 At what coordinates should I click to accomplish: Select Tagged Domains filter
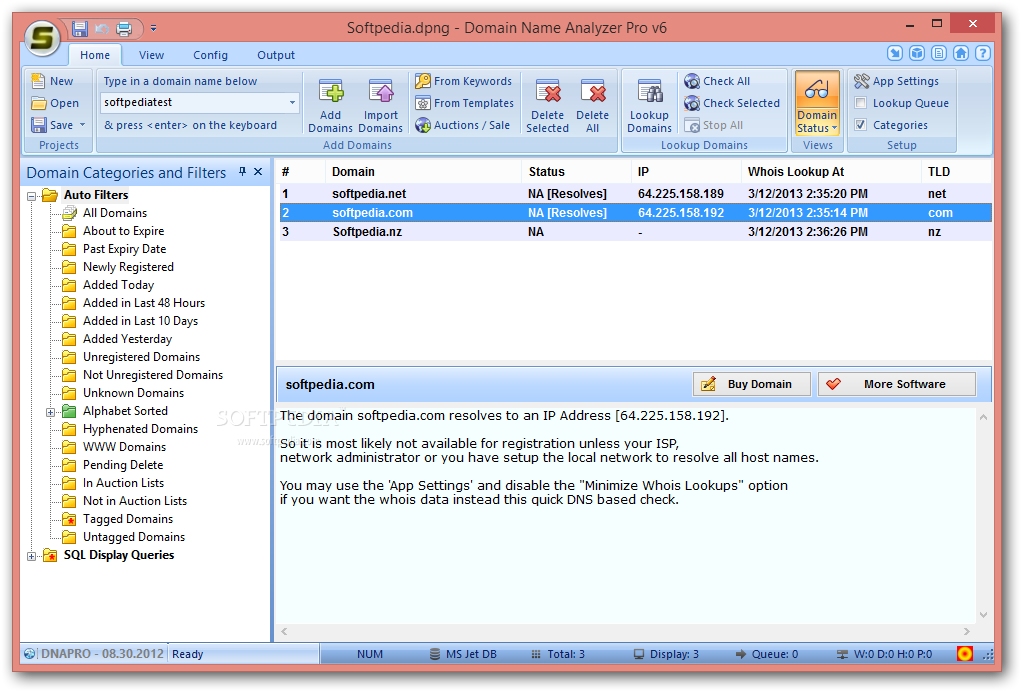click(128, 519)
